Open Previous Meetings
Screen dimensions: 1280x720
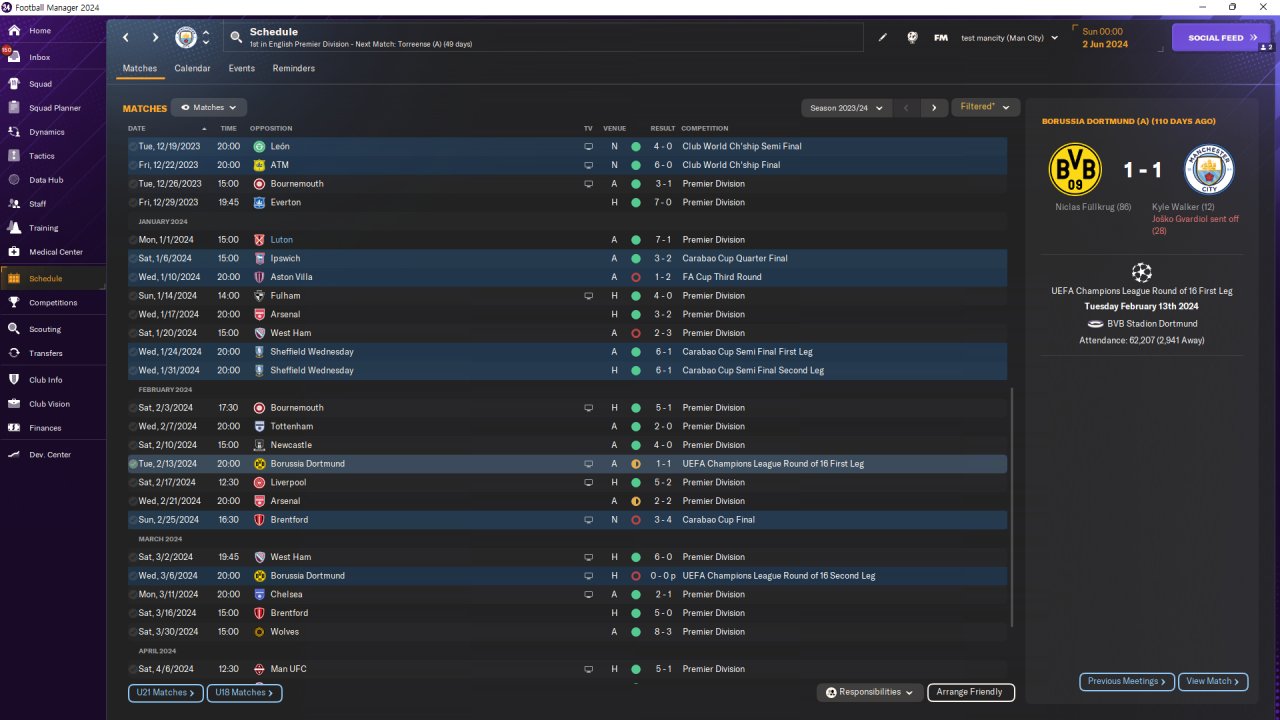point(1126,681)
